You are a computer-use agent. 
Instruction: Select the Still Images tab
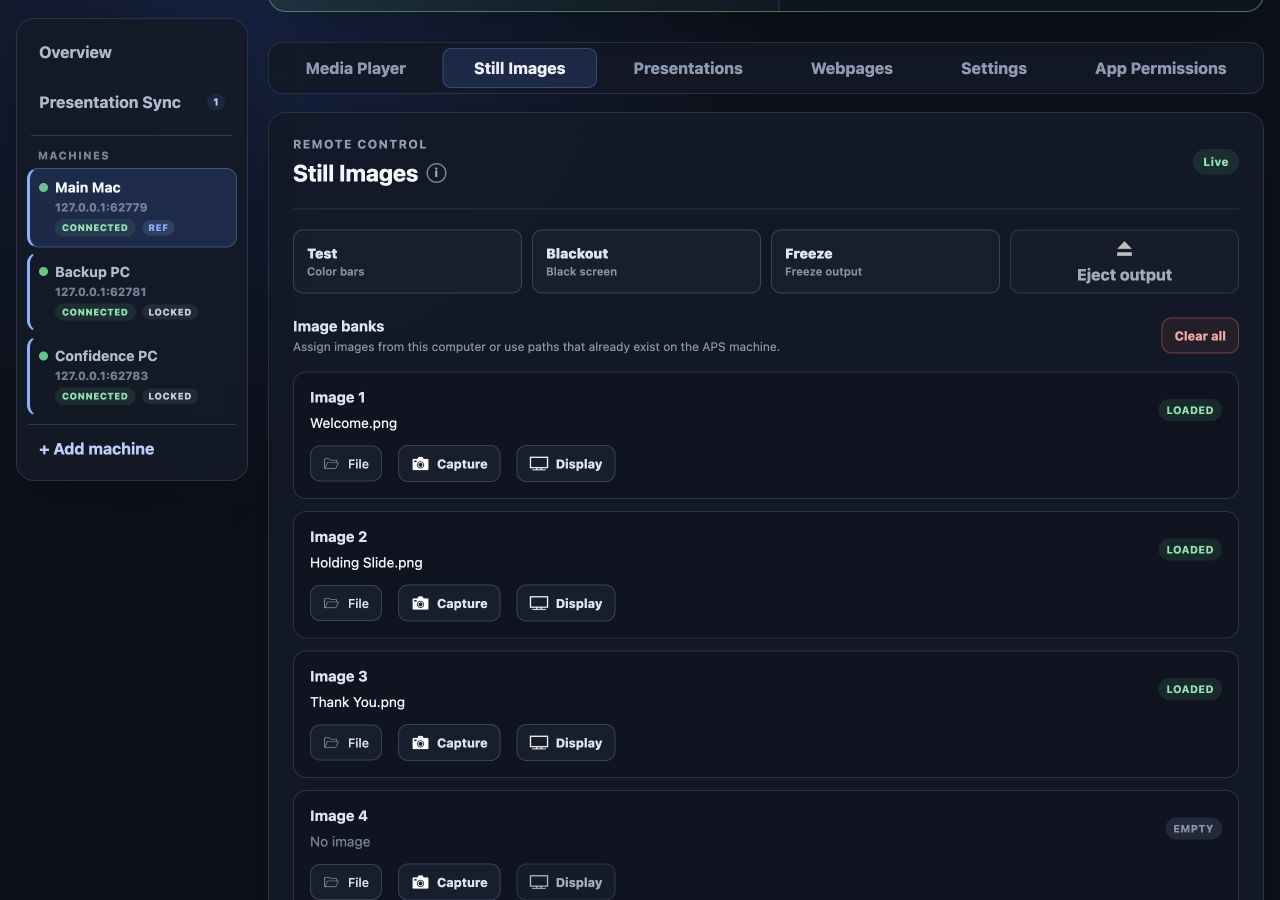tap(520, 68)
